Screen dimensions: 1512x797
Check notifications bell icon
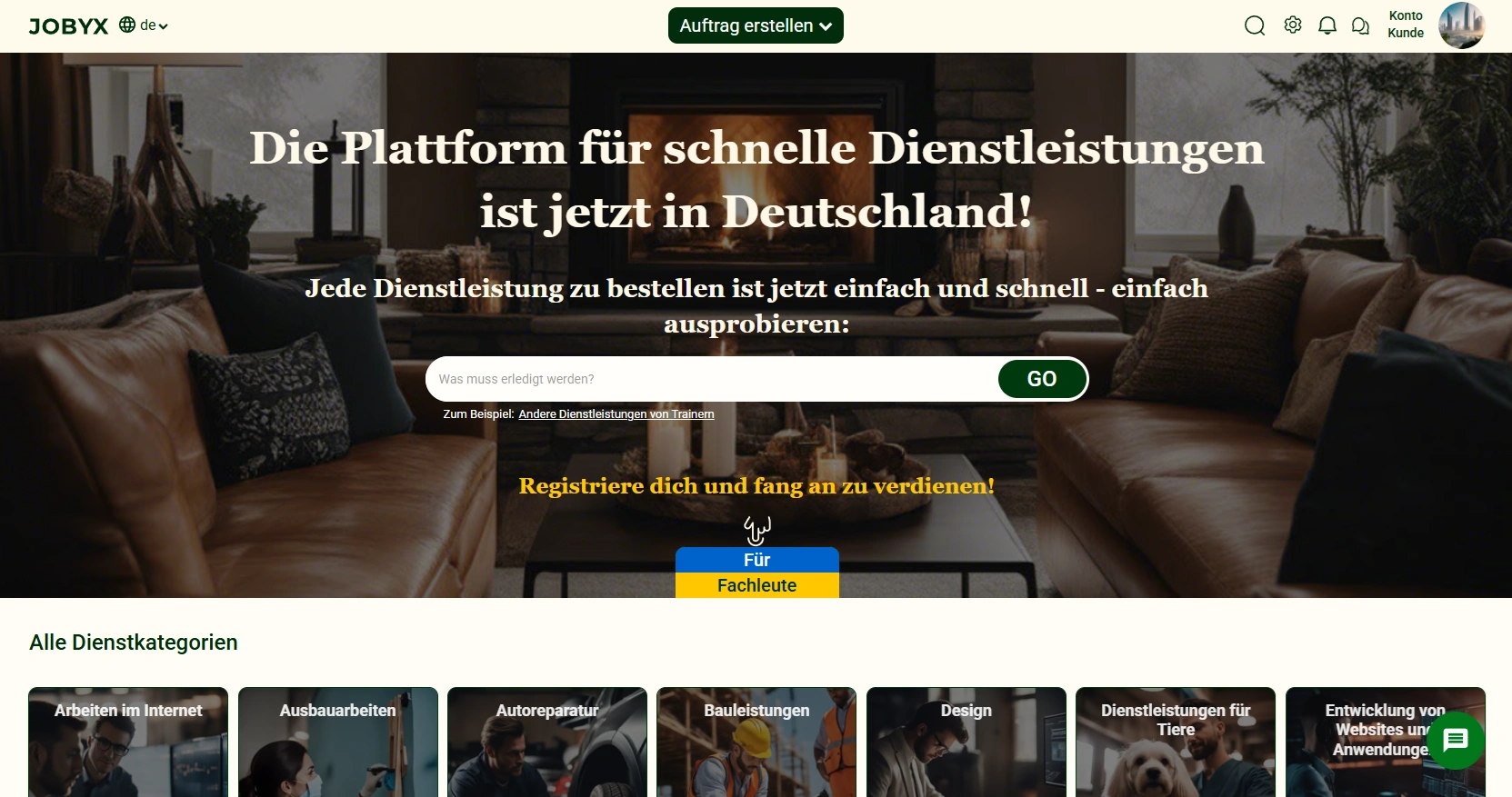click(x=1327, y=25)
